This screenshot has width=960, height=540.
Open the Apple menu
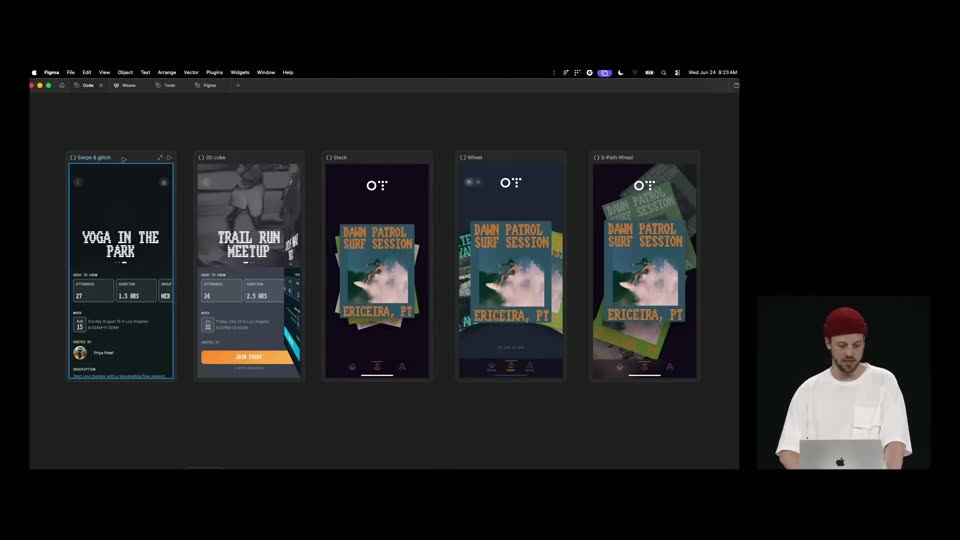(x=34, y=72)
